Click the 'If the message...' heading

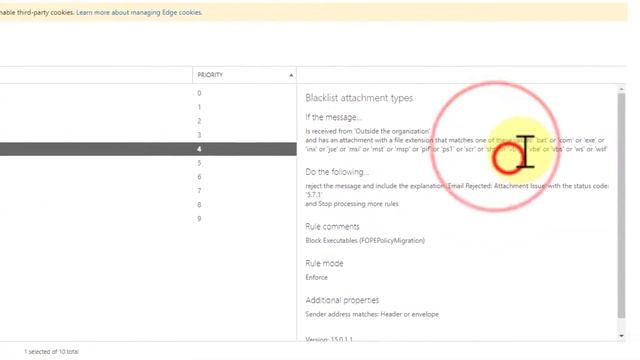(x=333, y=118)
